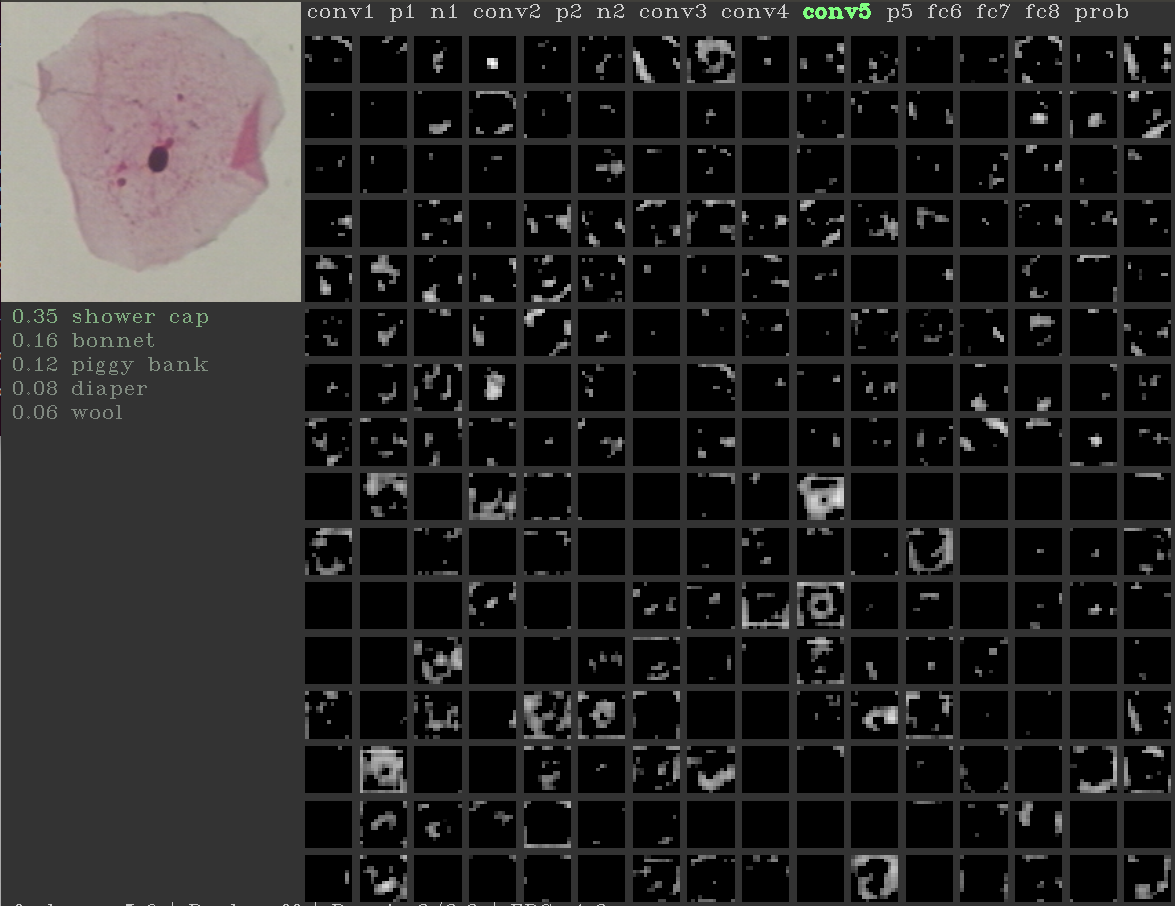Show the prob output layer

pos(1102,13)
